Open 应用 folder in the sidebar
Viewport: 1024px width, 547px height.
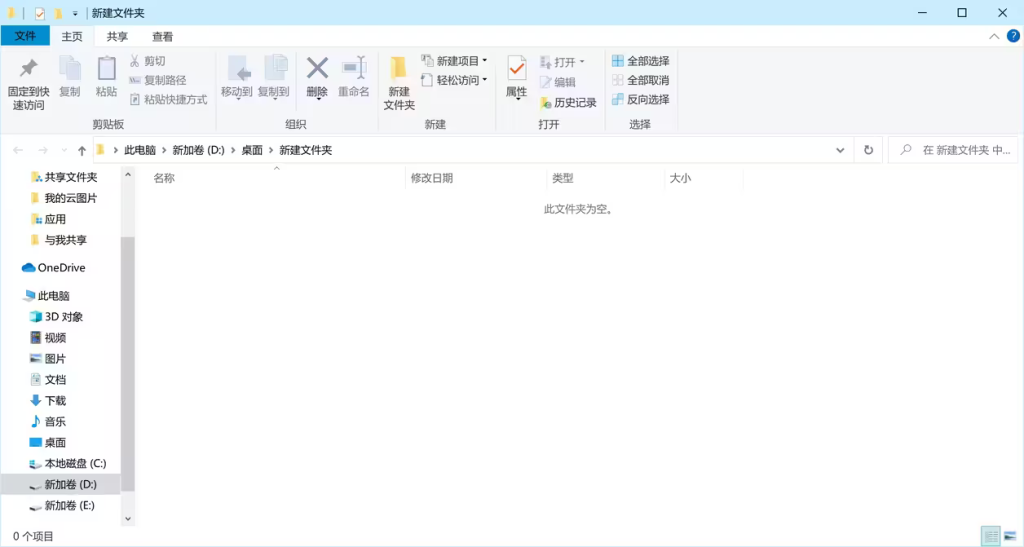coord(48,219)
